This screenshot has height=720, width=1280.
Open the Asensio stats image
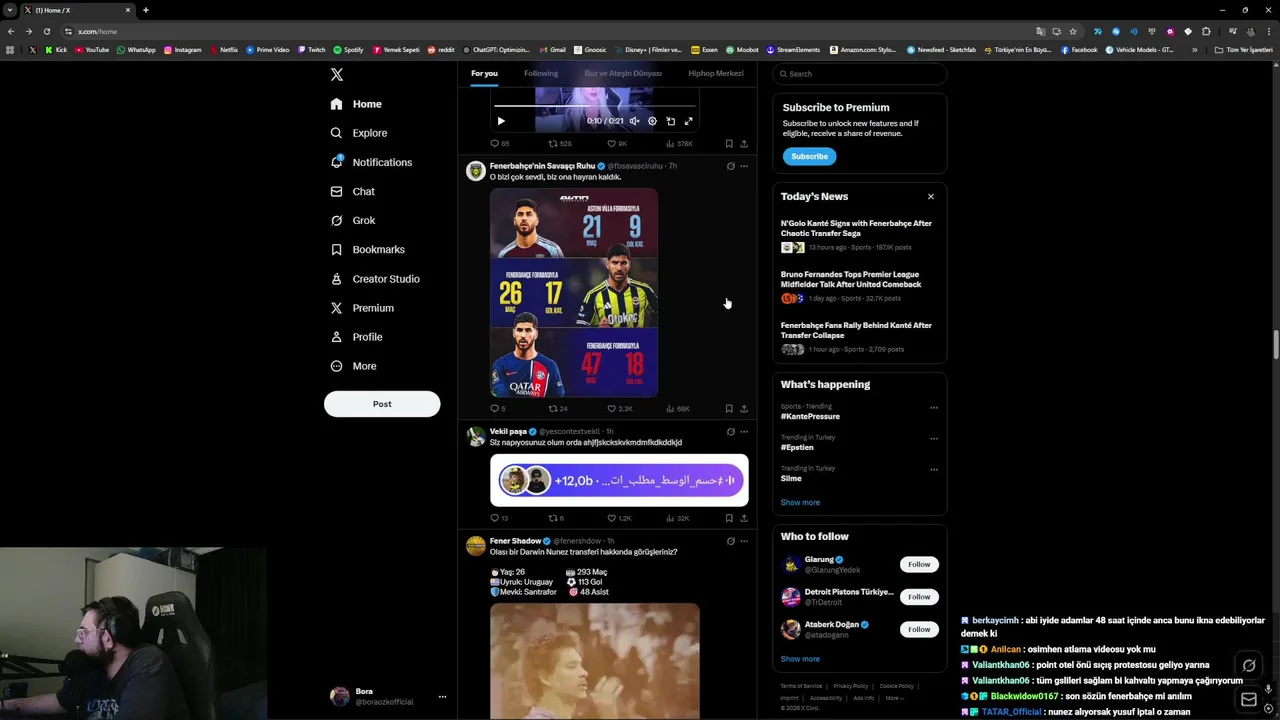pyautogui.click(x=574, y=292)
